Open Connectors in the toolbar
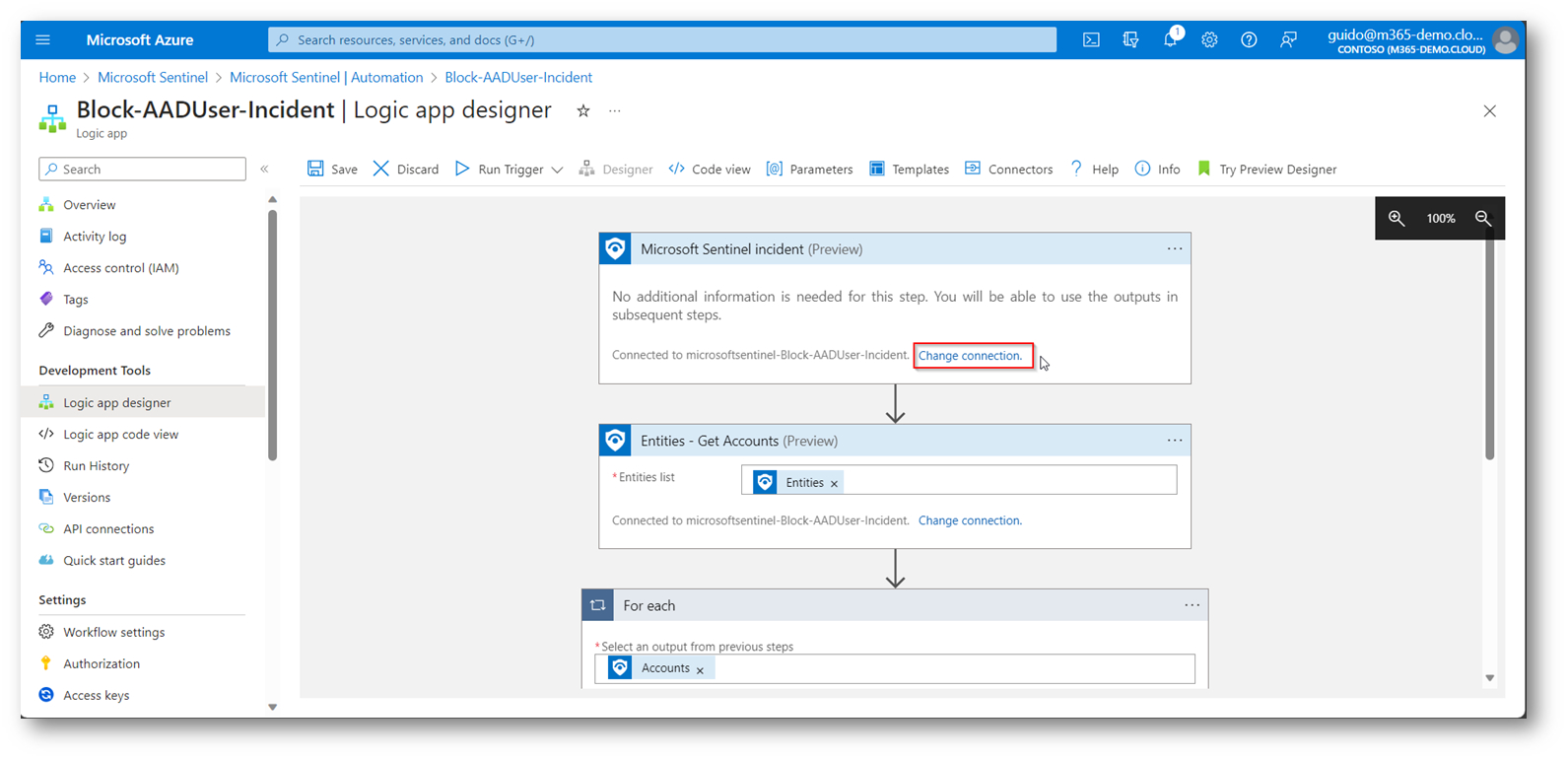The width and height of the screenshot is (1568, 760). point(1009,170)
